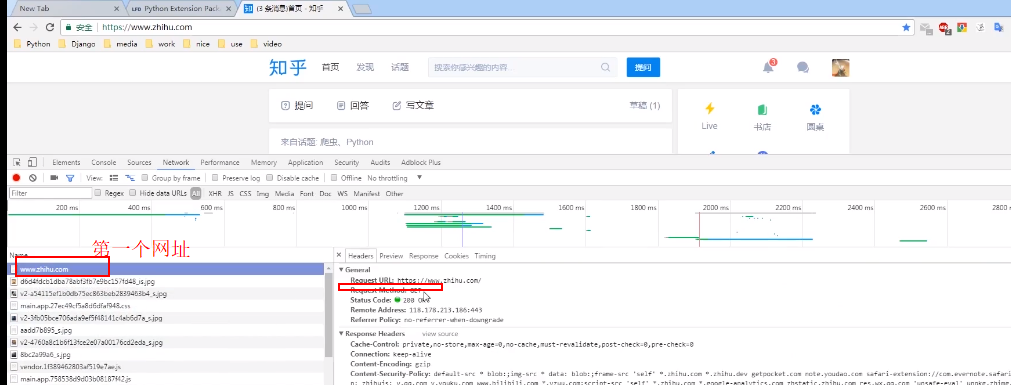
Task: Click the browser forward arrow
Action: [33, 28]
